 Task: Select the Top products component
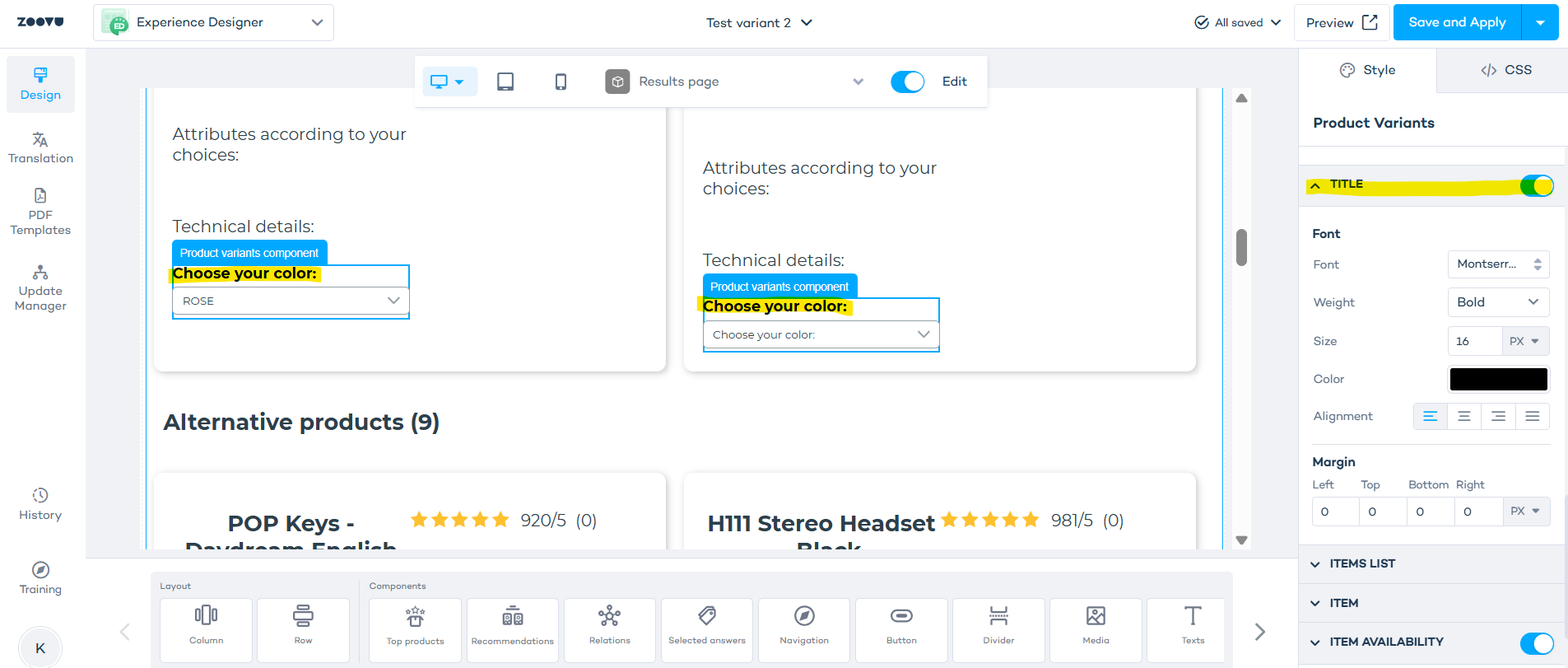pos(415,630)
